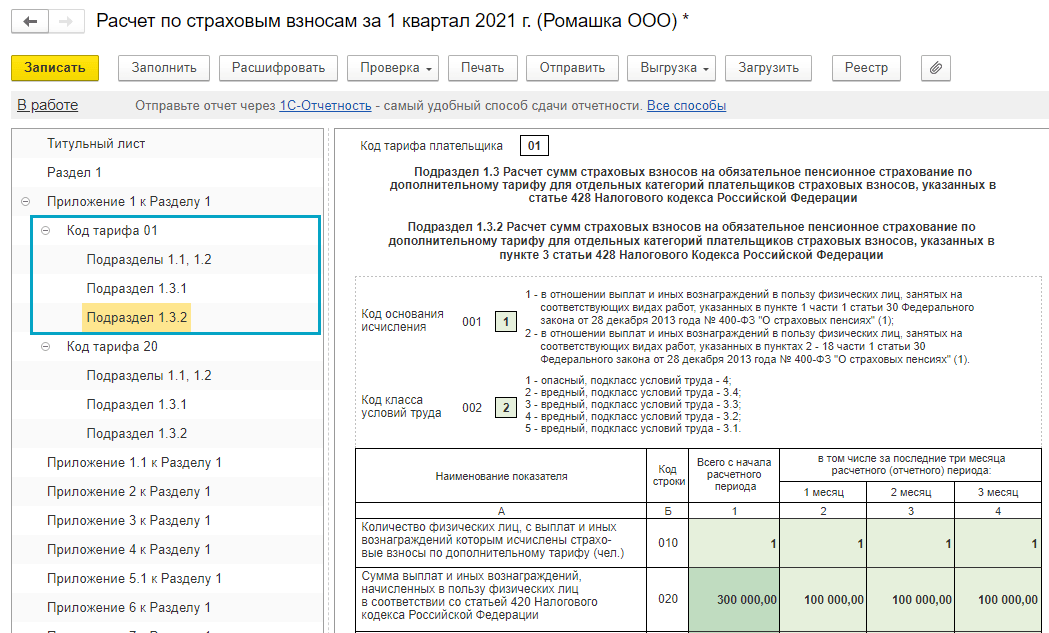Click the row code 020 cell
Screen dimensions: 1049x633
coord(668,600)
